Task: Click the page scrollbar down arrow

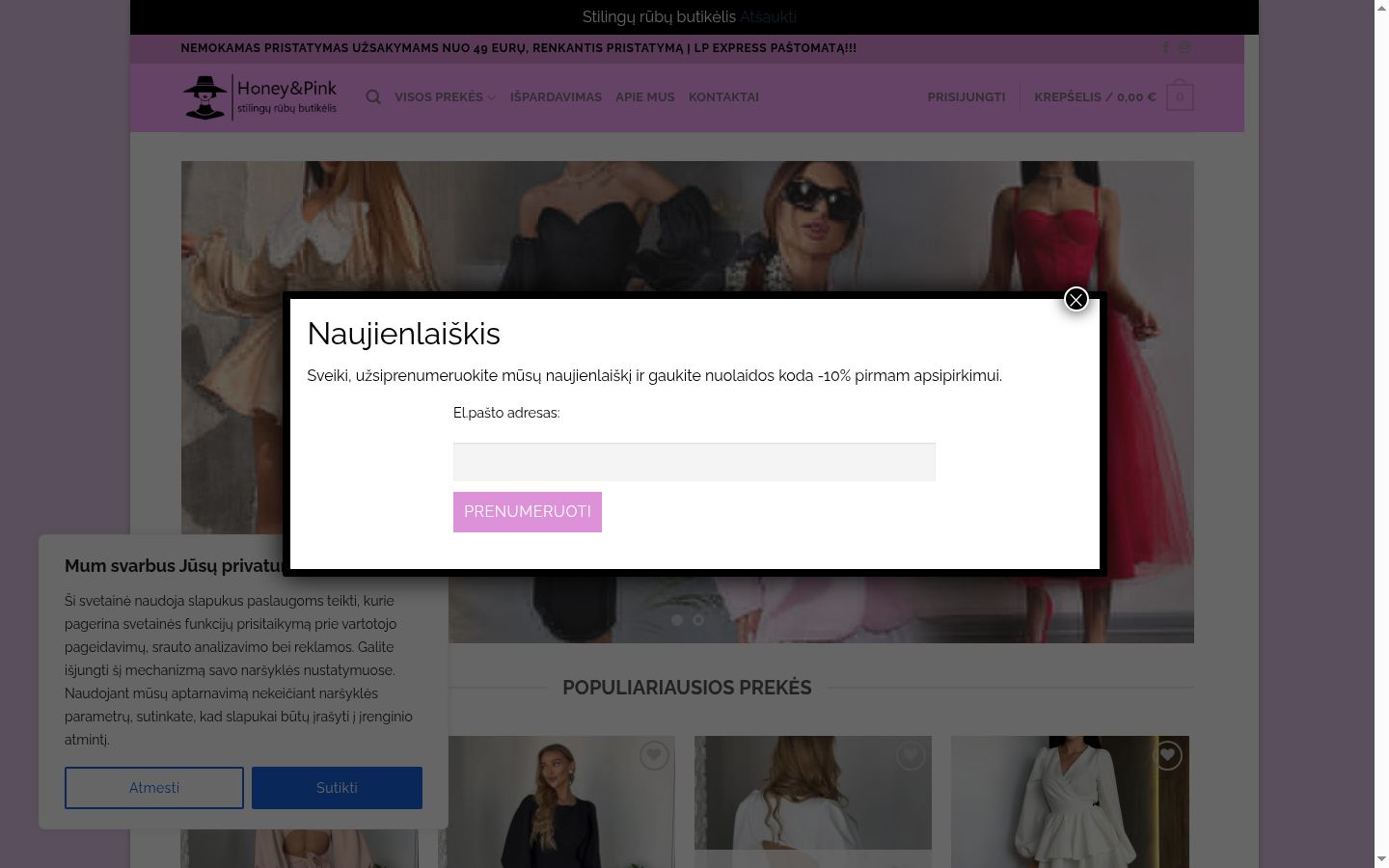Action: (x=1381, y=859)
